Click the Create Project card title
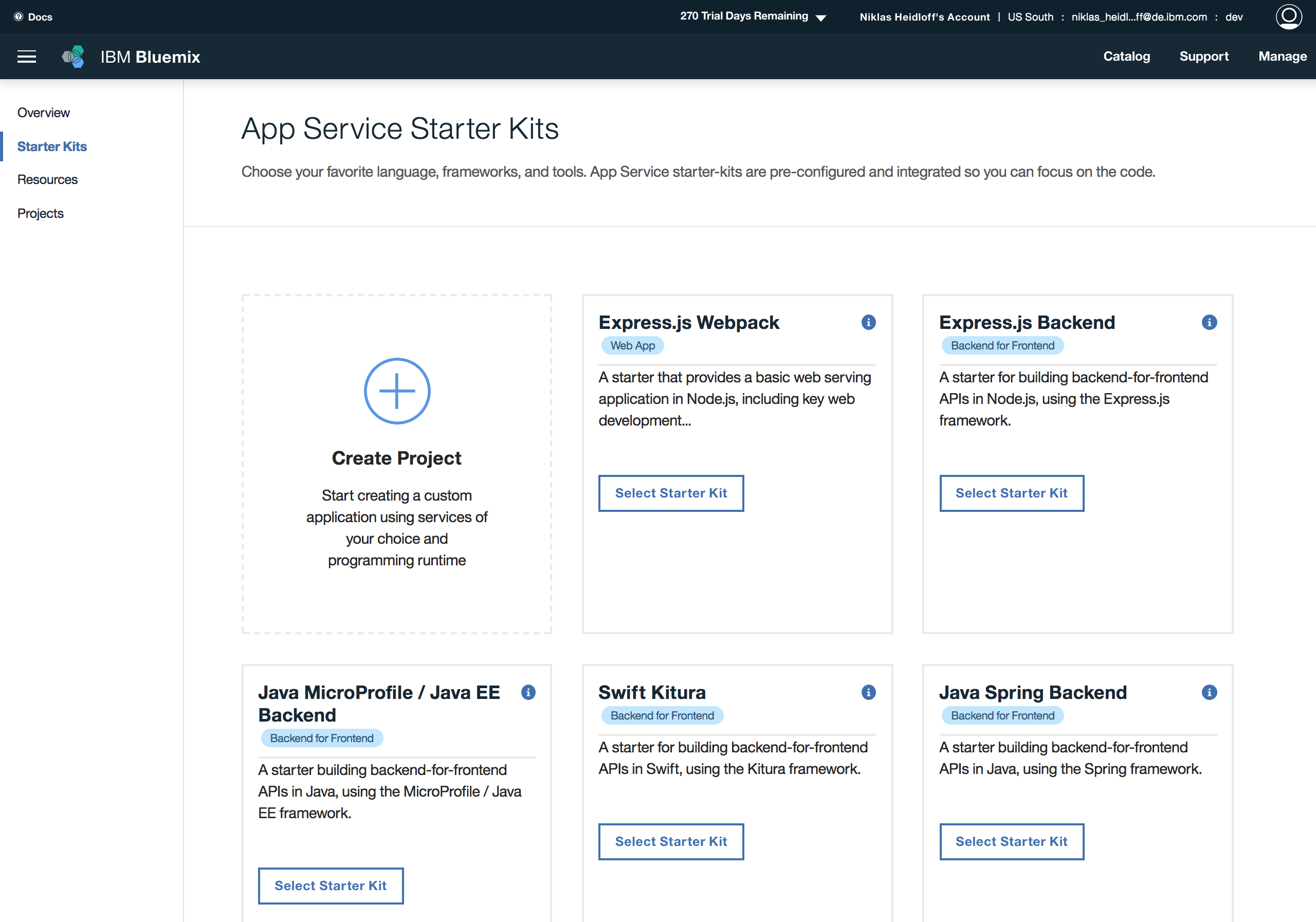The width and height of the screenshot is (1316, 922). point(397,458)
